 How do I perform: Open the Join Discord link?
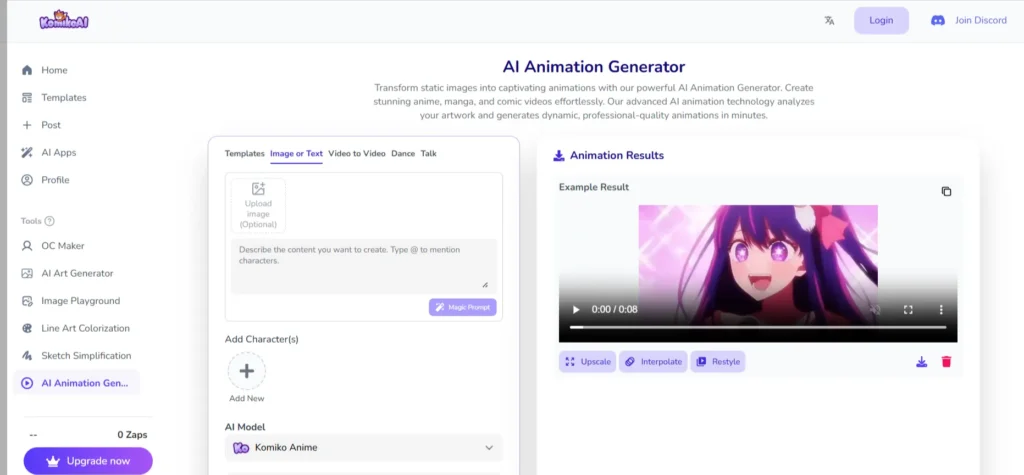[980, 20]
